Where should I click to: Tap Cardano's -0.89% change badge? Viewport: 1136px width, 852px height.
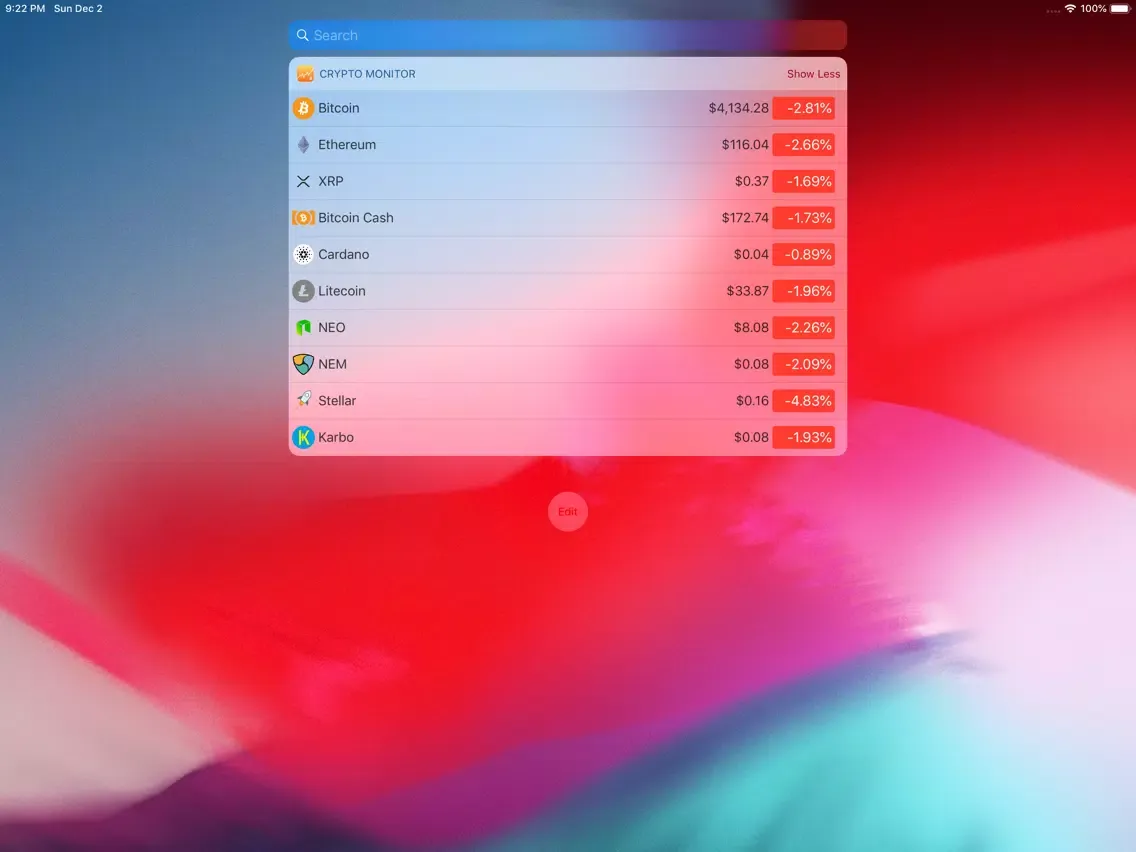pyautogui.click(x=803, y=254)
